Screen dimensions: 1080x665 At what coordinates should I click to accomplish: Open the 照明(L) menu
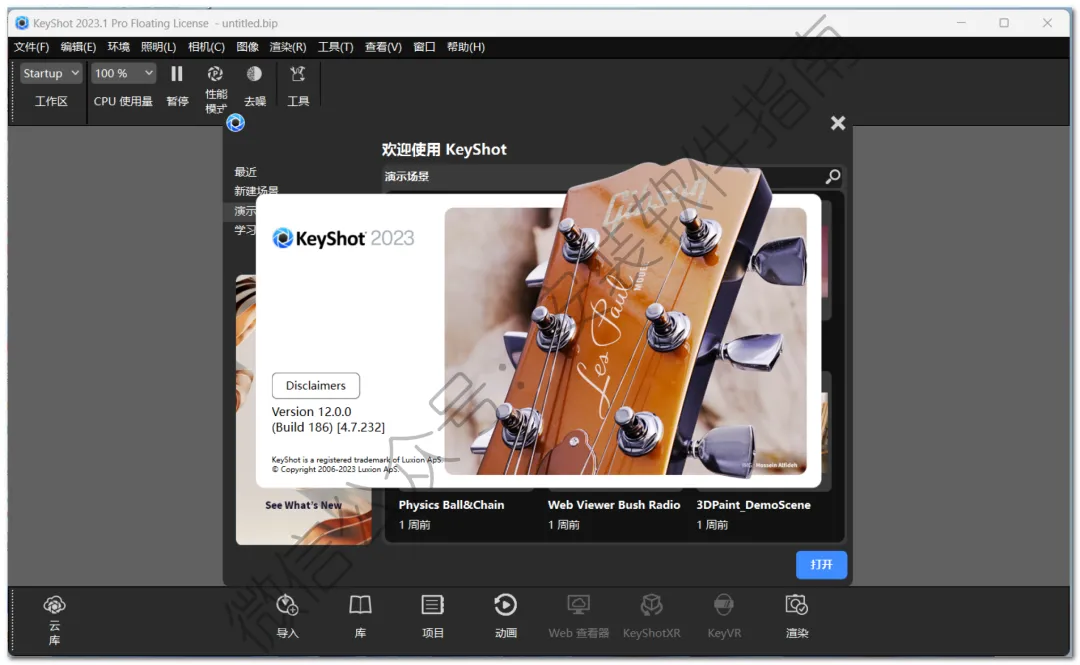click(x=158, y=47)
